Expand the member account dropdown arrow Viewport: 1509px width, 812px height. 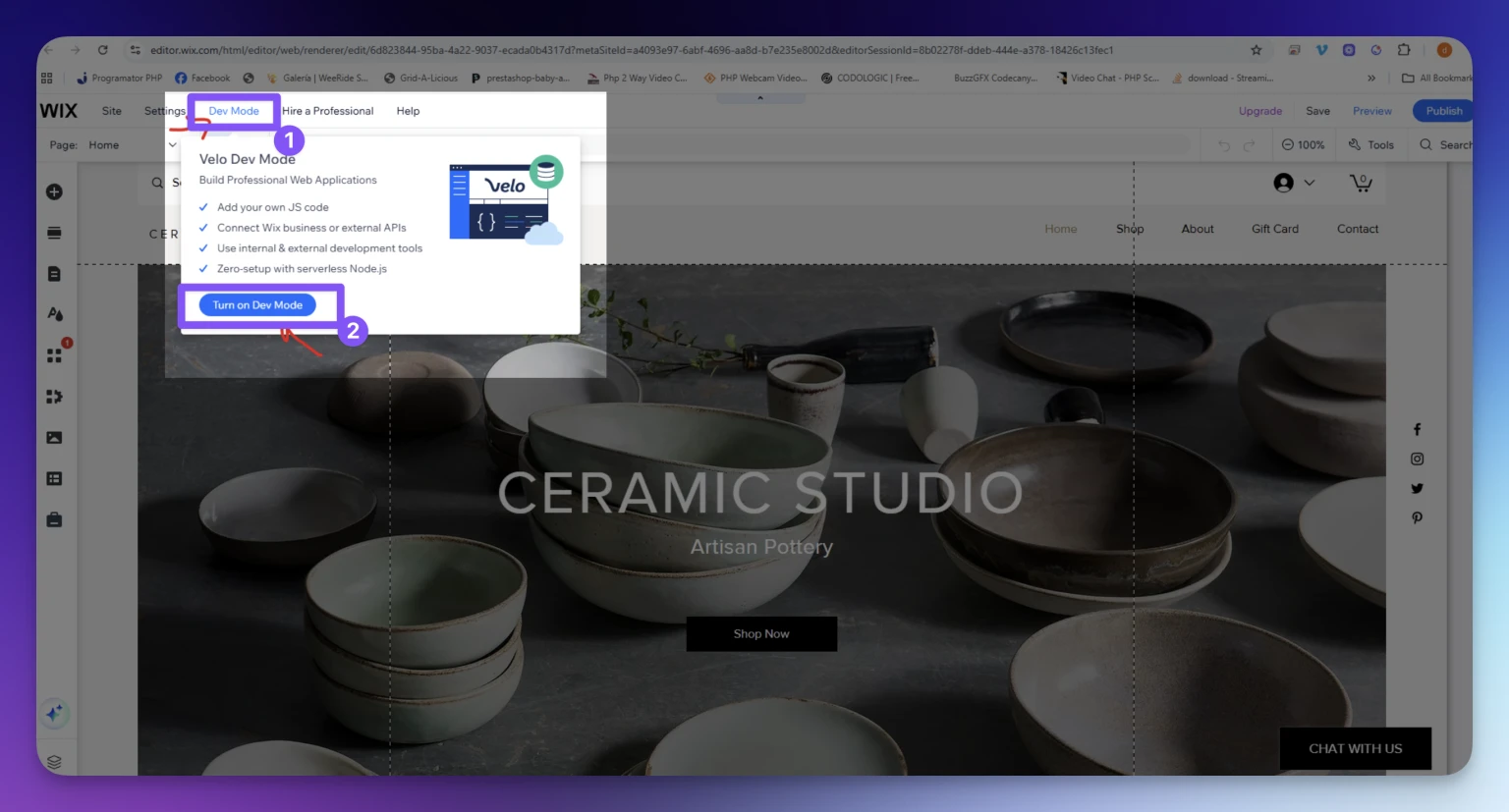point(1309,183)
